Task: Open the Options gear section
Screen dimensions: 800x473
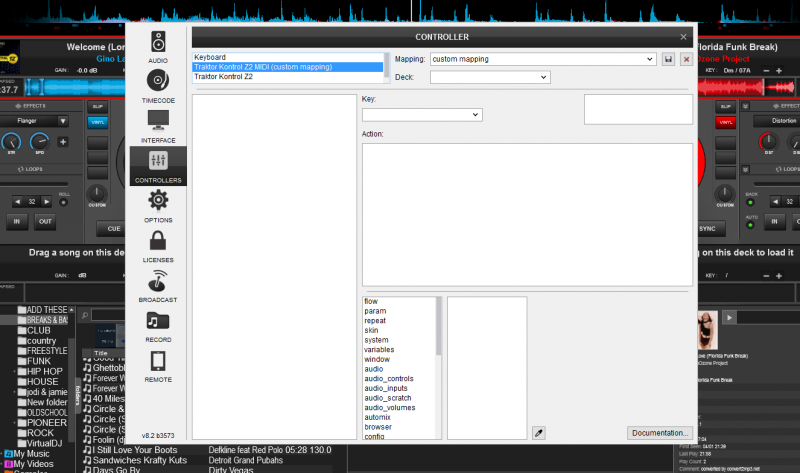Action: pos(158,206)
